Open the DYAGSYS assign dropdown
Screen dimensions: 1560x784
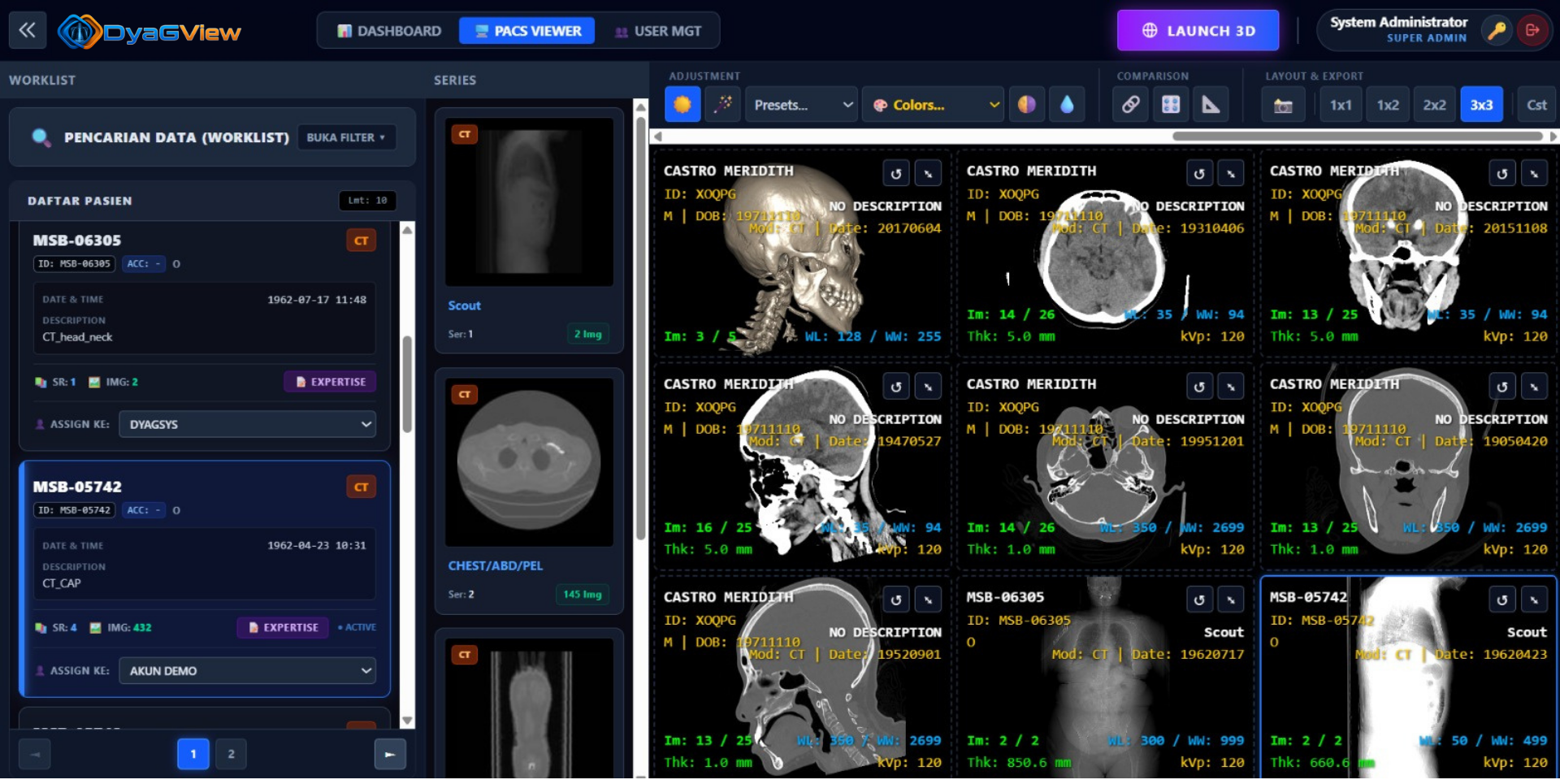coord(247,424)
